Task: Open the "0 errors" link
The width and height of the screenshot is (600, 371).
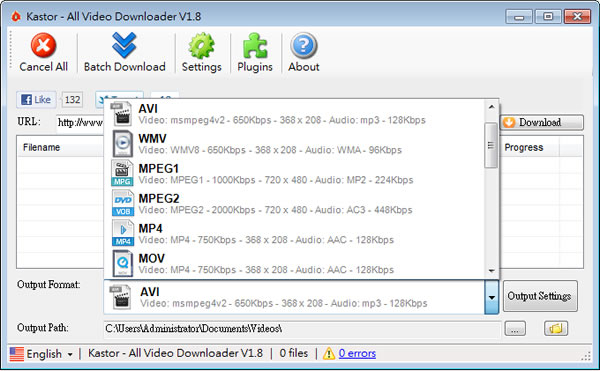Action: 357,353
